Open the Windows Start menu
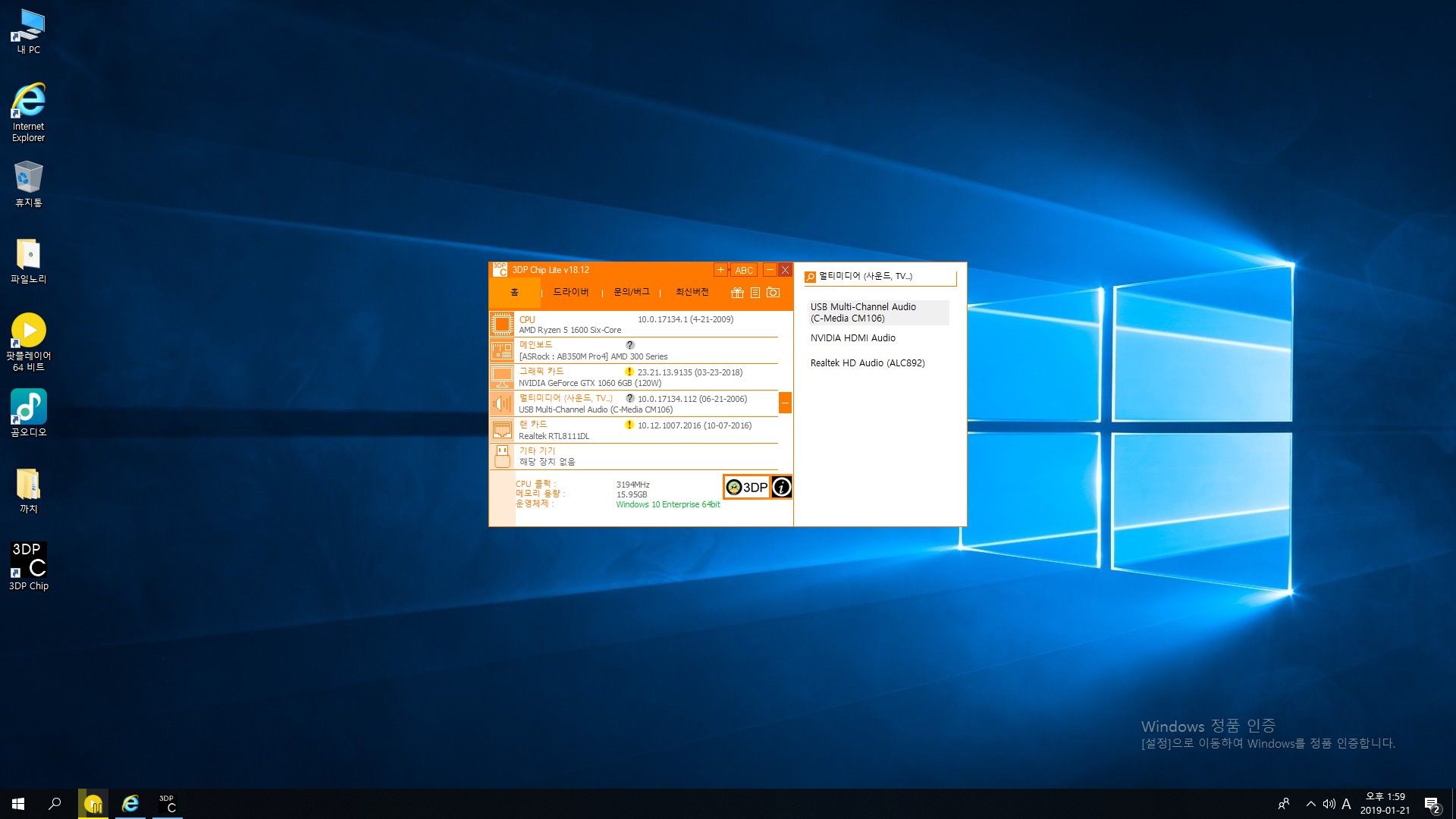The width and height of the screenshot is (1456, 819). 18,804
